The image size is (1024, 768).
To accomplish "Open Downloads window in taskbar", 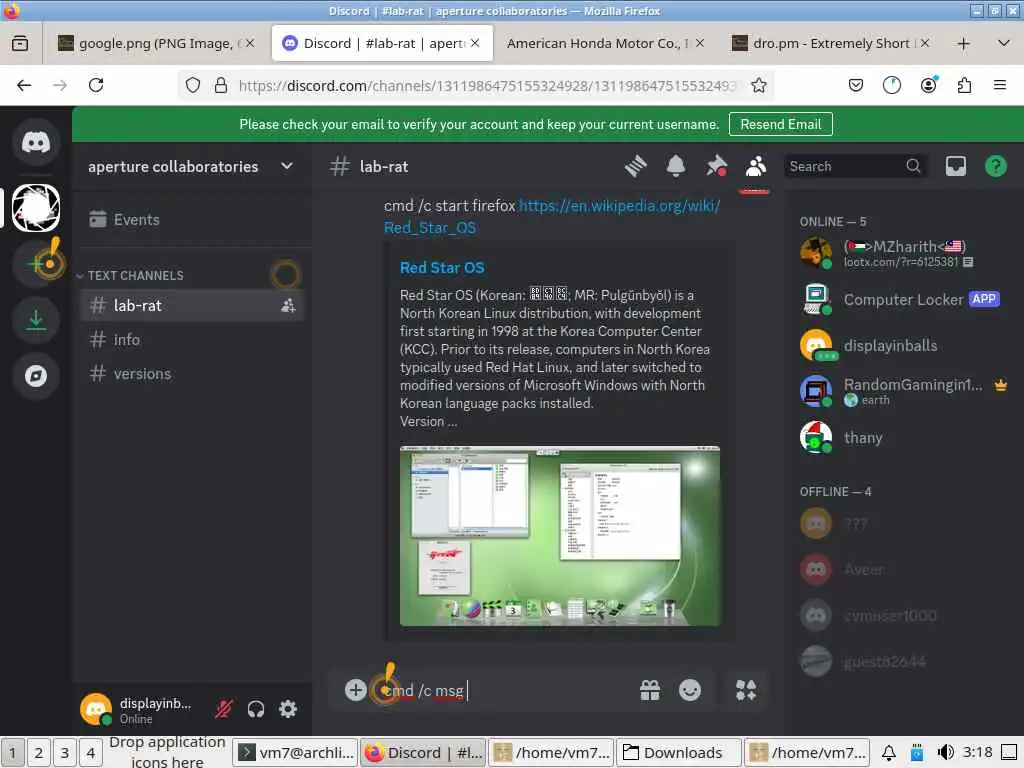I will point(679,753).
